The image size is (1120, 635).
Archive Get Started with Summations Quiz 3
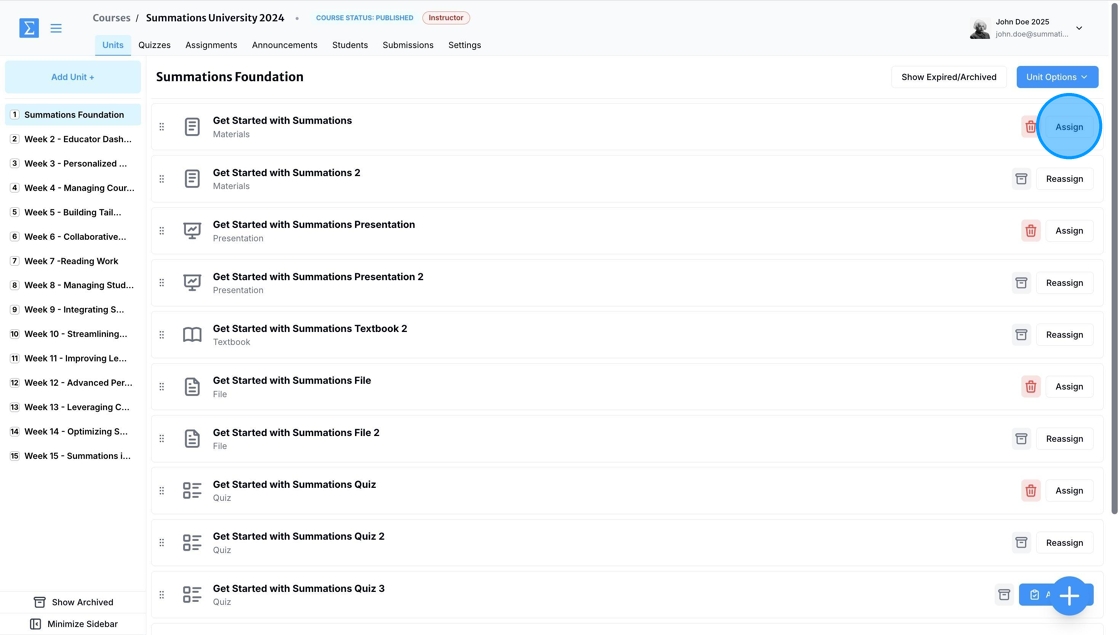(x=1004, y=594)
